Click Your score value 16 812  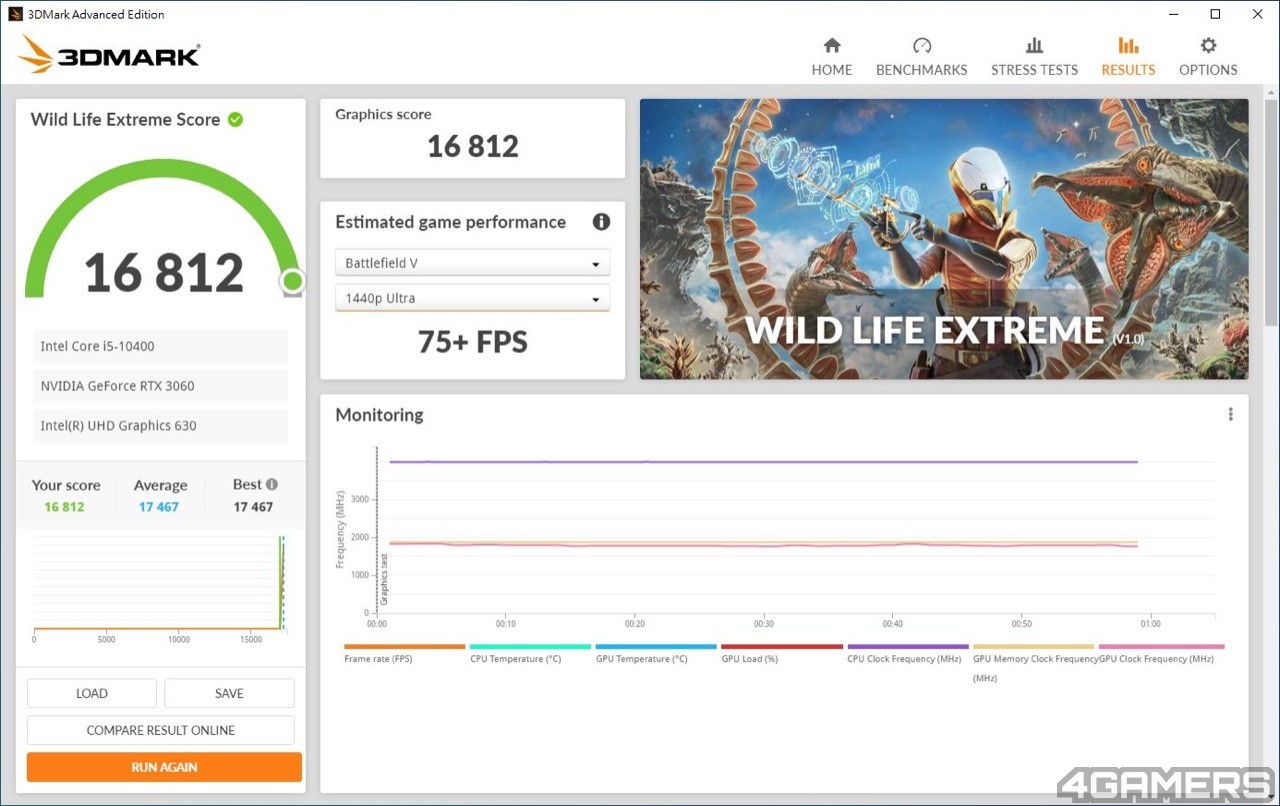pyautogui.click(x=64, y=507)
